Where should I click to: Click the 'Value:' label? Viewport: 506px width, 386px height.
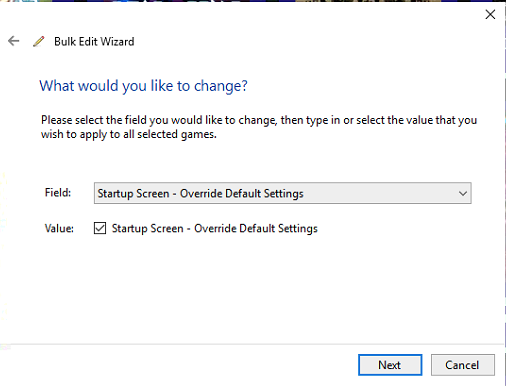(x=59, y=229)
